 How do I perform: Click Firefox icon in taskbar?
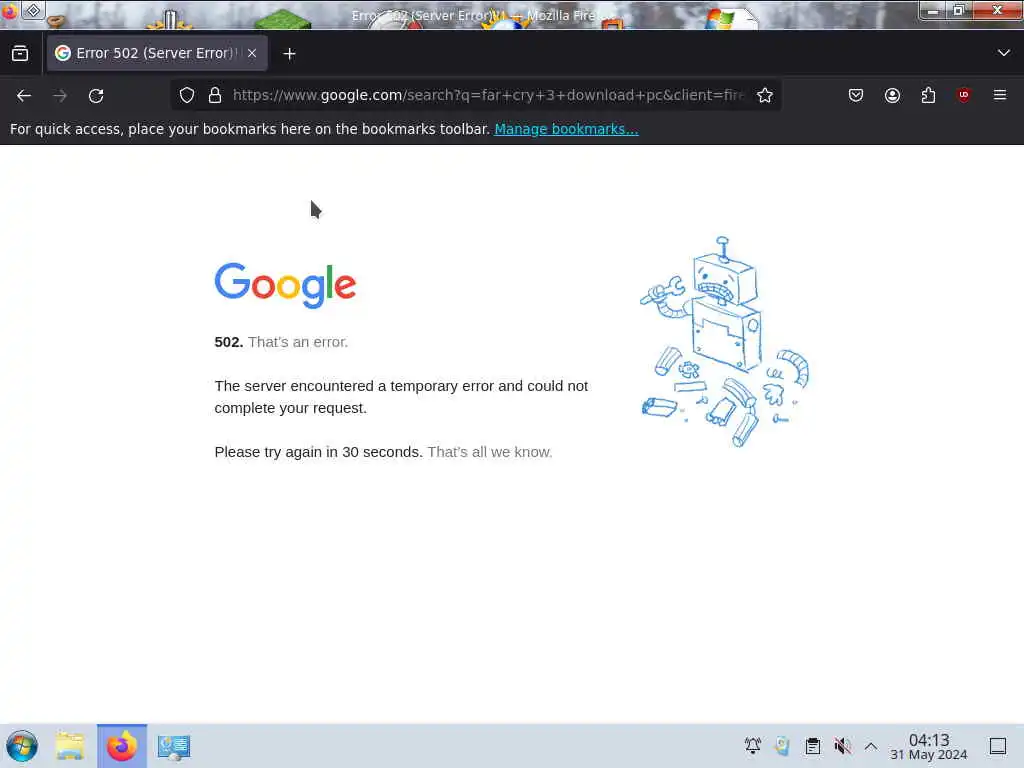point(122,746)
